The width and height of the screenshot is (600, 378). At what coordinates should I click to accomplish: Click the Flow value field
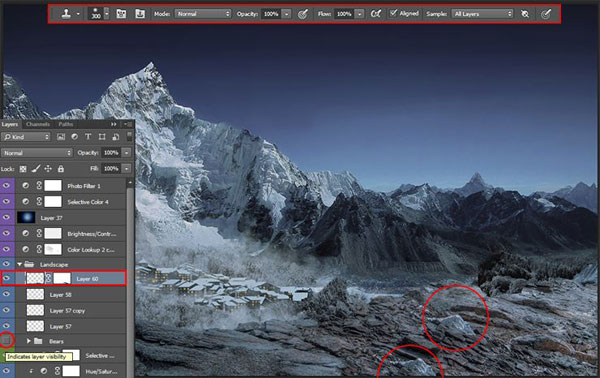[344, 14]
